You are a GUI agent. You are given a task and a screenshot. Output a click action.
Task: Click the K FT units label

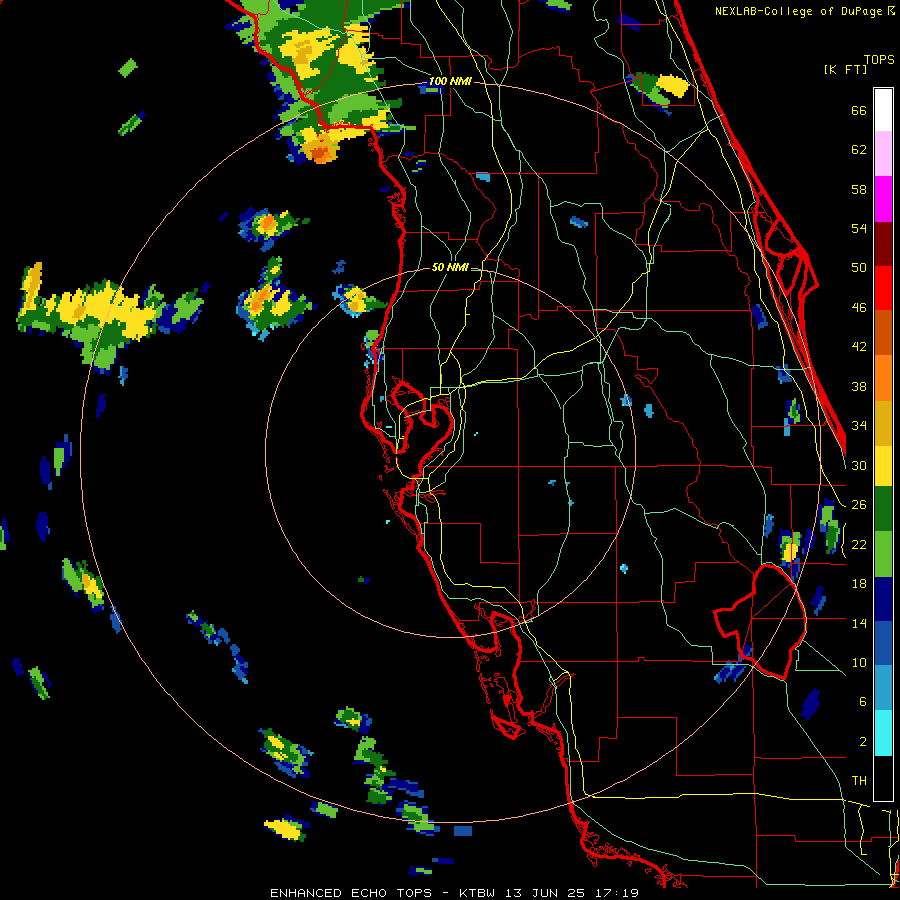tap(845, 69)
